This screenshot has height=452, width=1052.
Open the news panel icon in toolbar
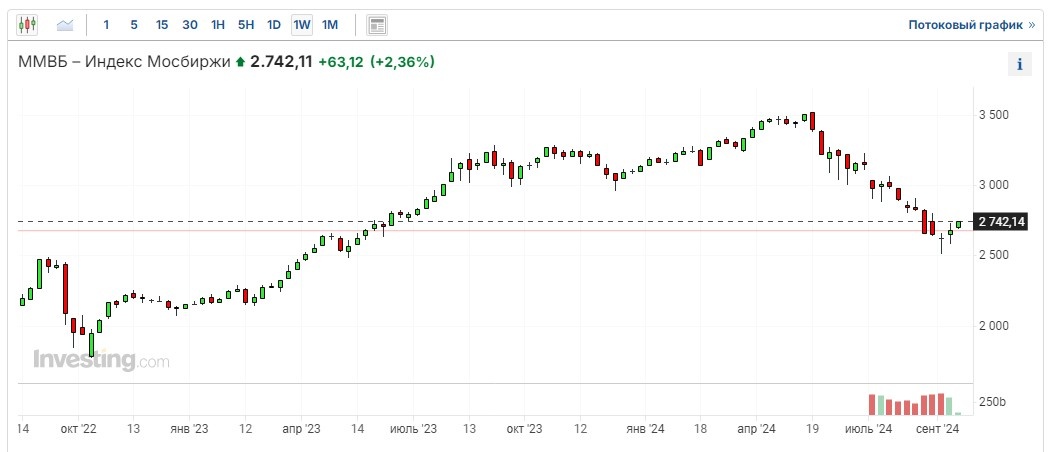[377, 25]
